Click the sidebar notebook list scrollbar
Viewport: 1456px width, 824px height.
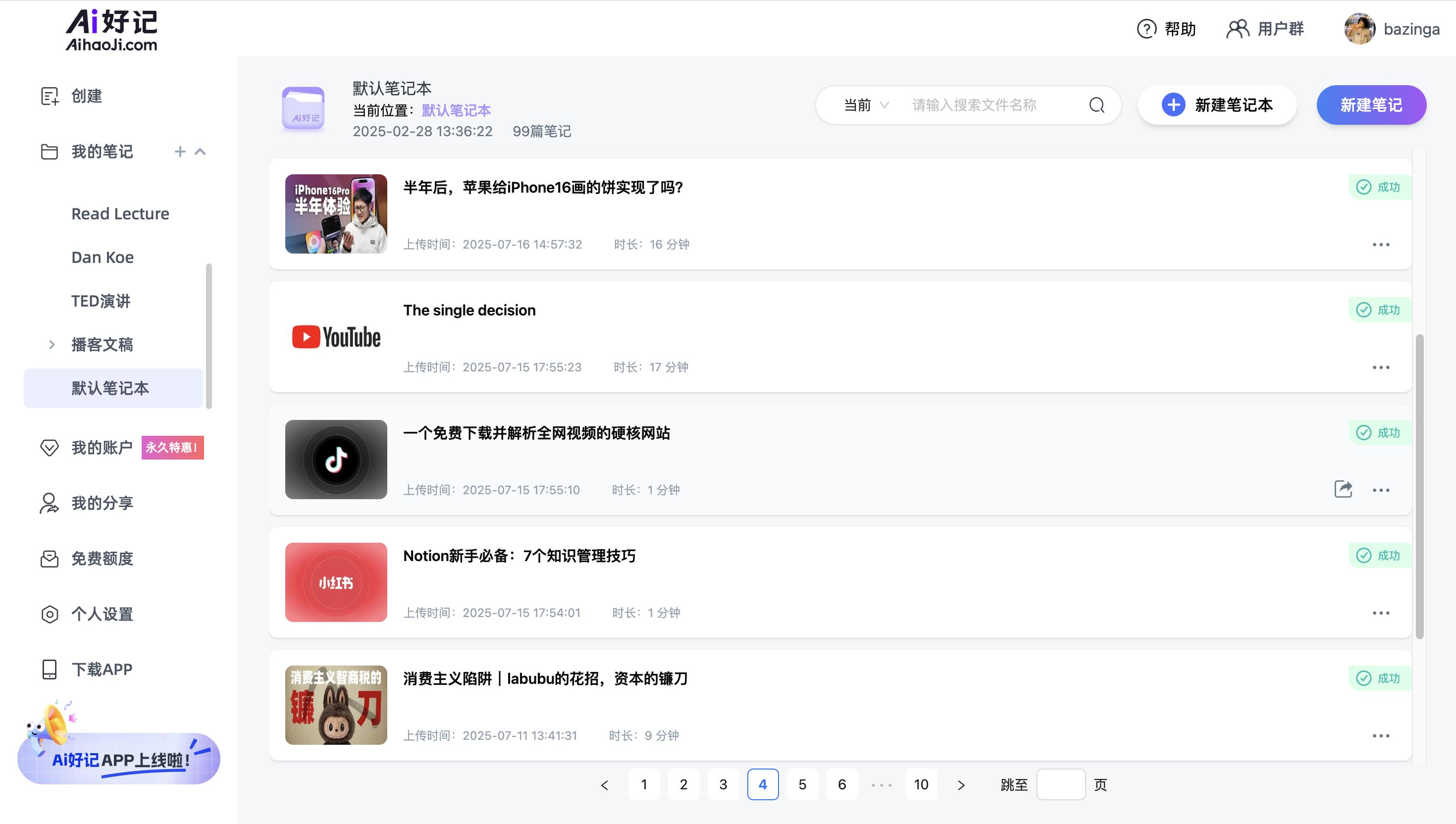pos(209,336)
